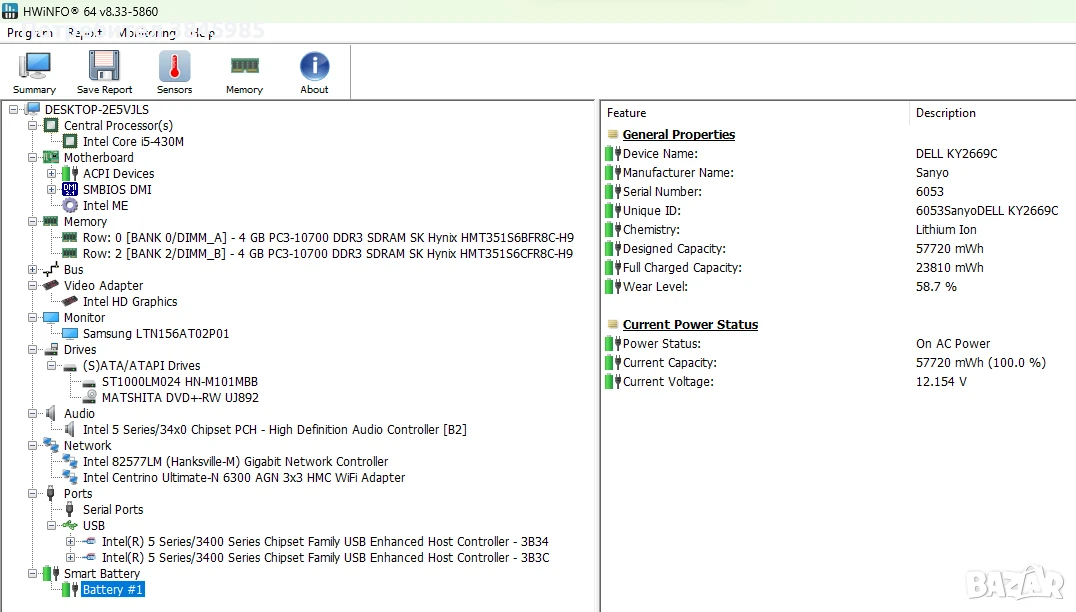
Task: Collapse the Network branch
Action: pos(32,445)
